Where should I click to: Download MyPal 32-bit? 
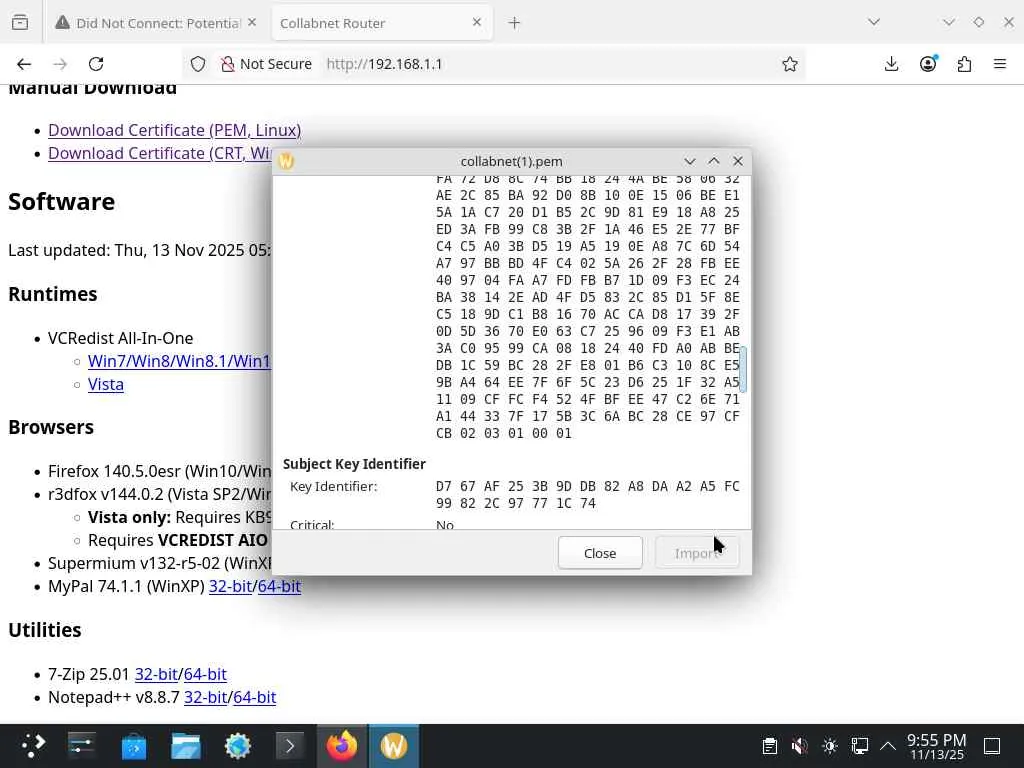click(x=230, y=586)
